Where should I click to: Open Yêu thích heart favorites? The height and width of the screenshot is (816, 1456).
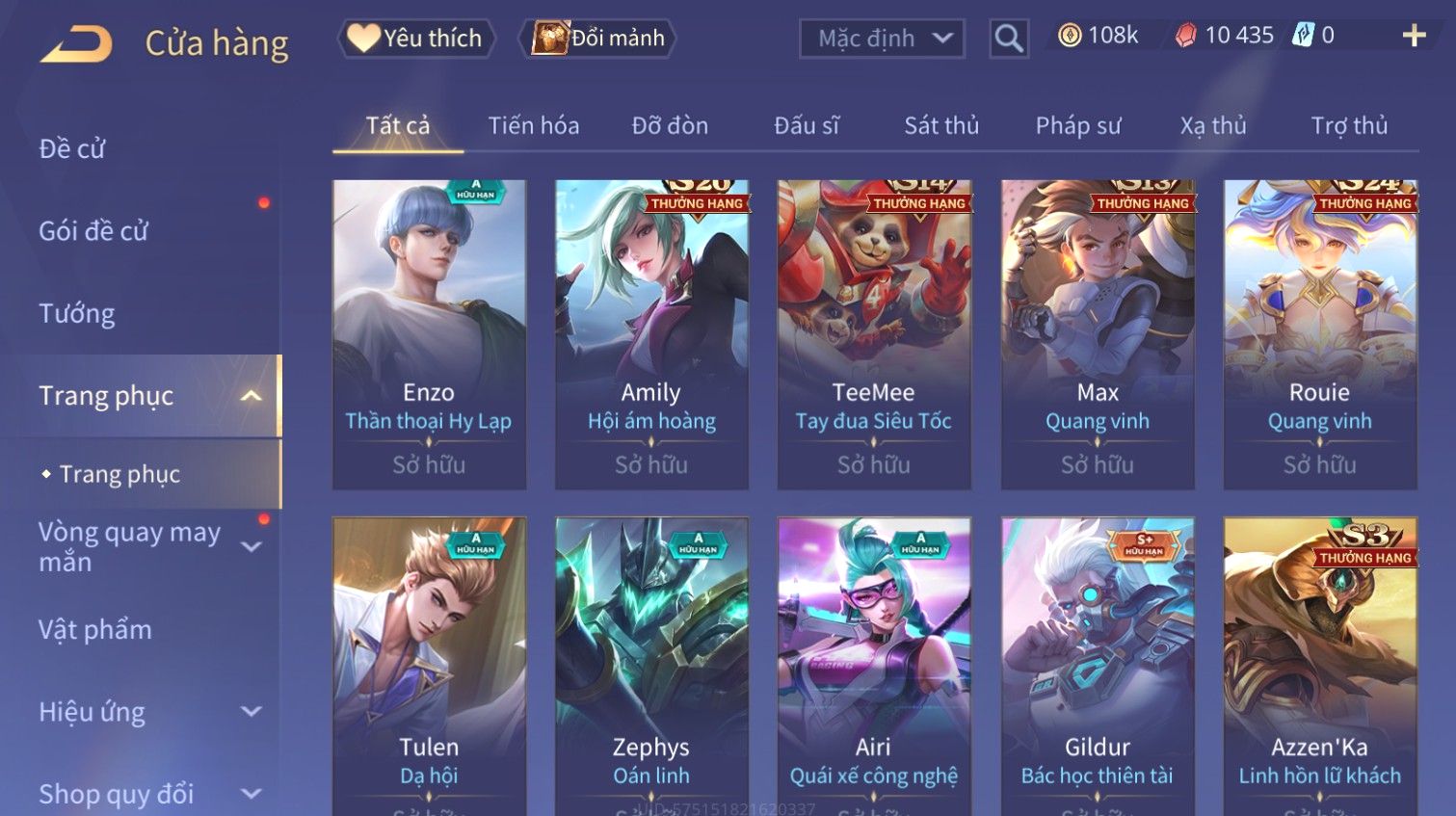[415, 39]
